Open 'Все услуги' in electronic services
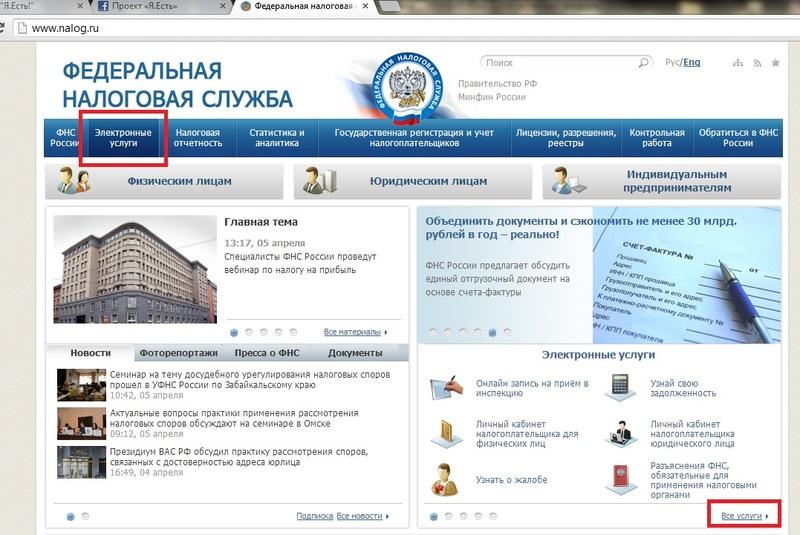This screenshot has height=535, width=800. pyautogui.click(x=743, y=516)
